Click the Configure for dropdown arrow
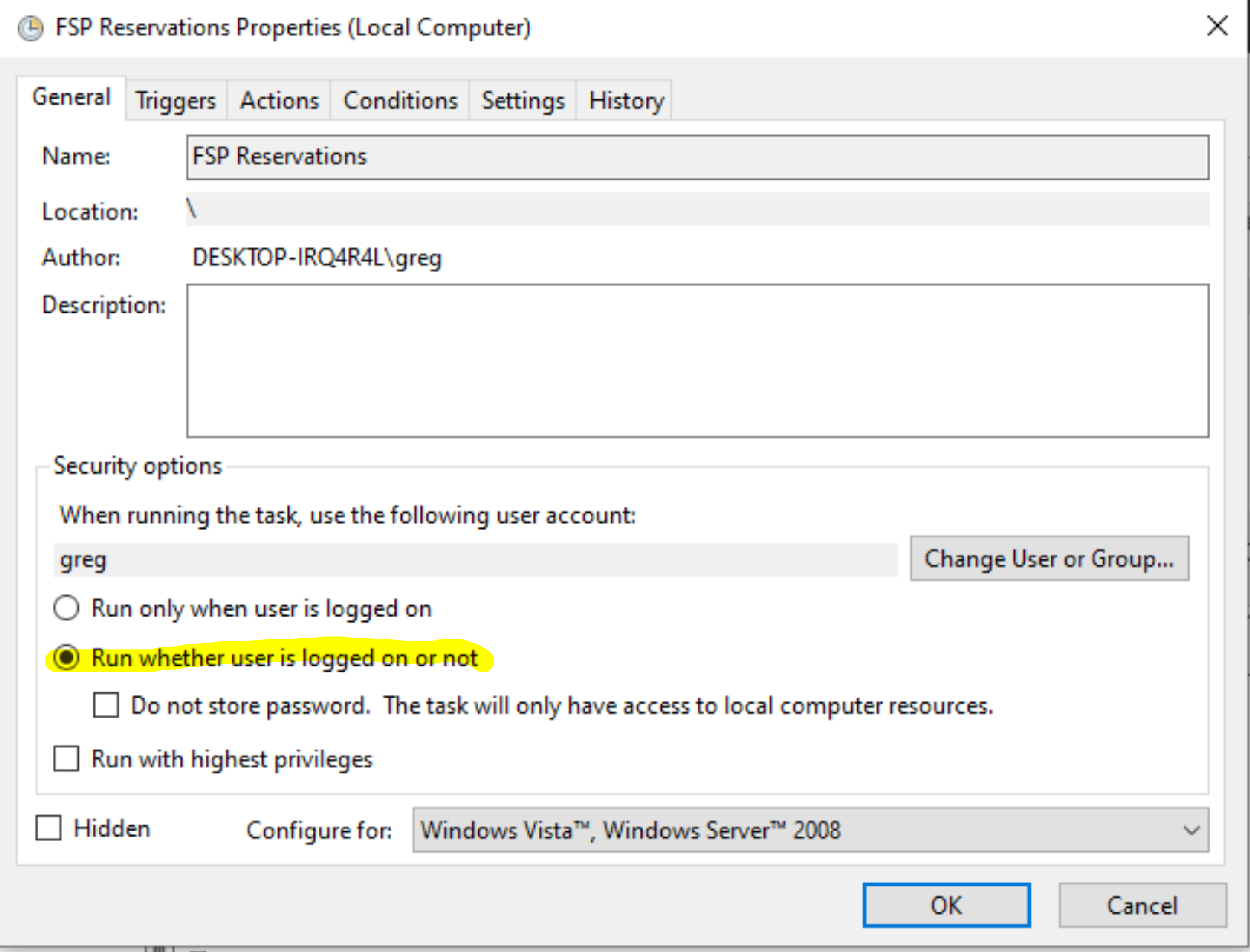Image resolution: width=1250 pixels, height=952 pixels. 1191,831
